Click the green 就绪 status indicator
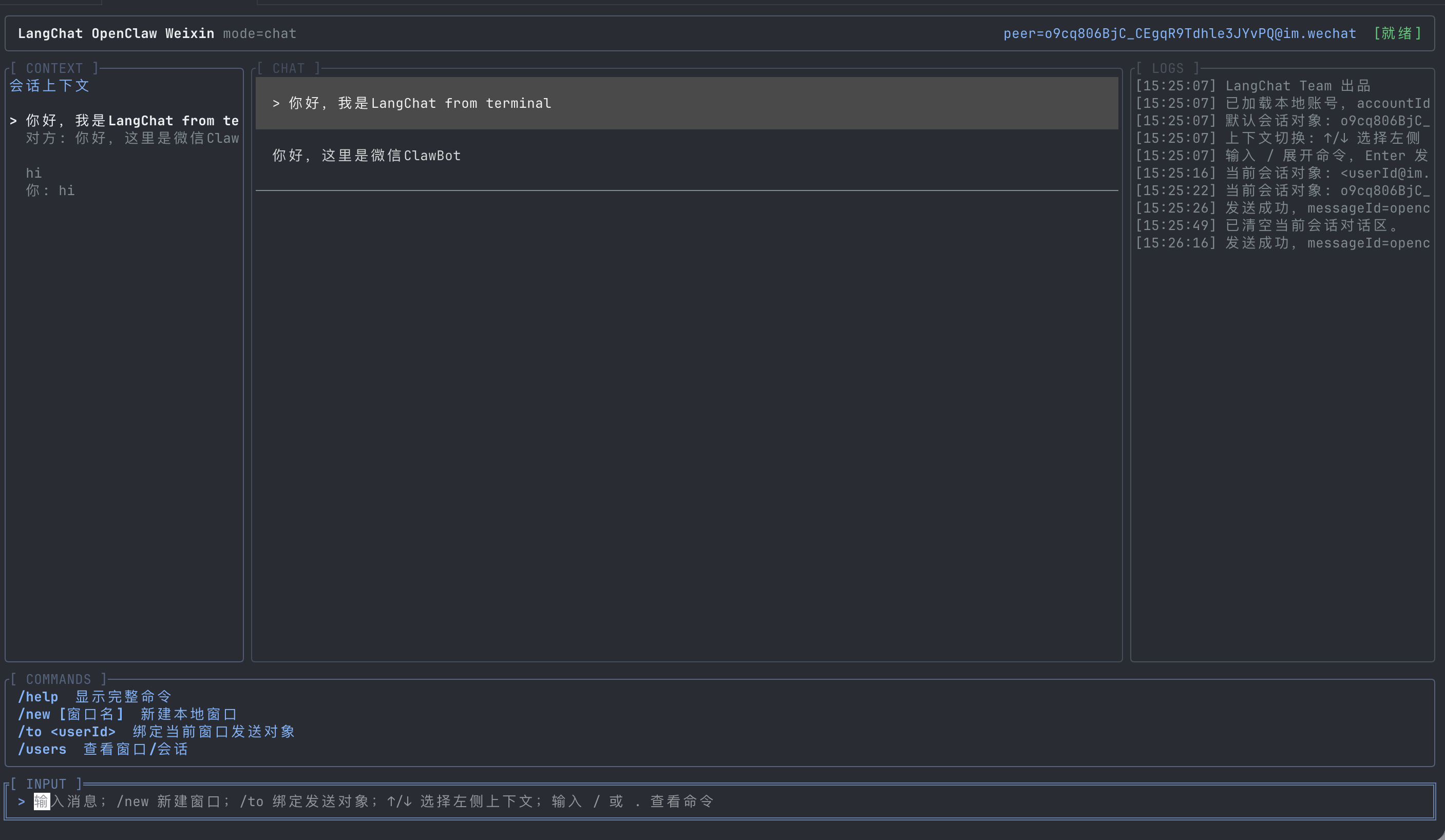The image size is (1445, 840). pos(1397,33)
